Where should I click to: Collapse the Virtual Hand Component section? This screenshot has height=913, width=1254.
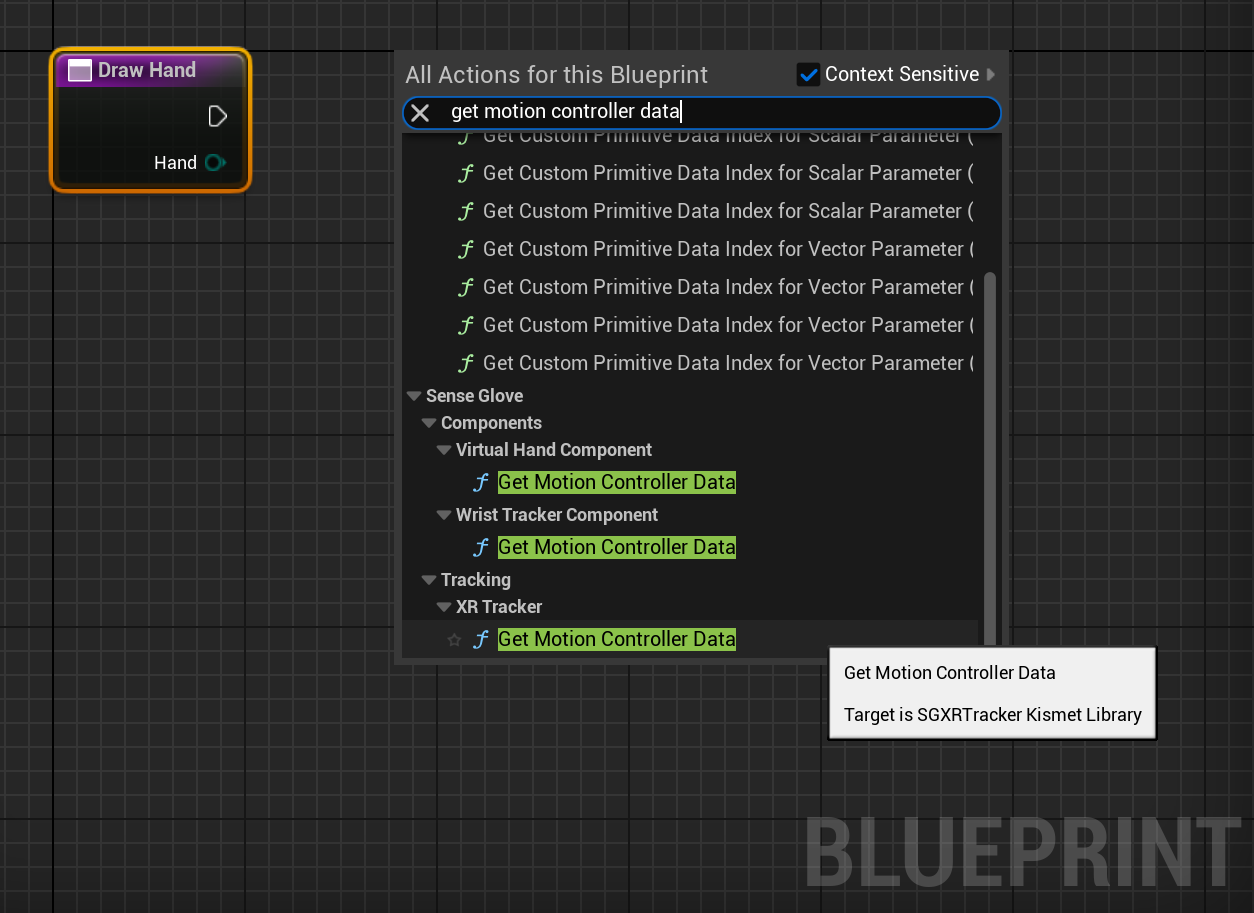(444, 449)
